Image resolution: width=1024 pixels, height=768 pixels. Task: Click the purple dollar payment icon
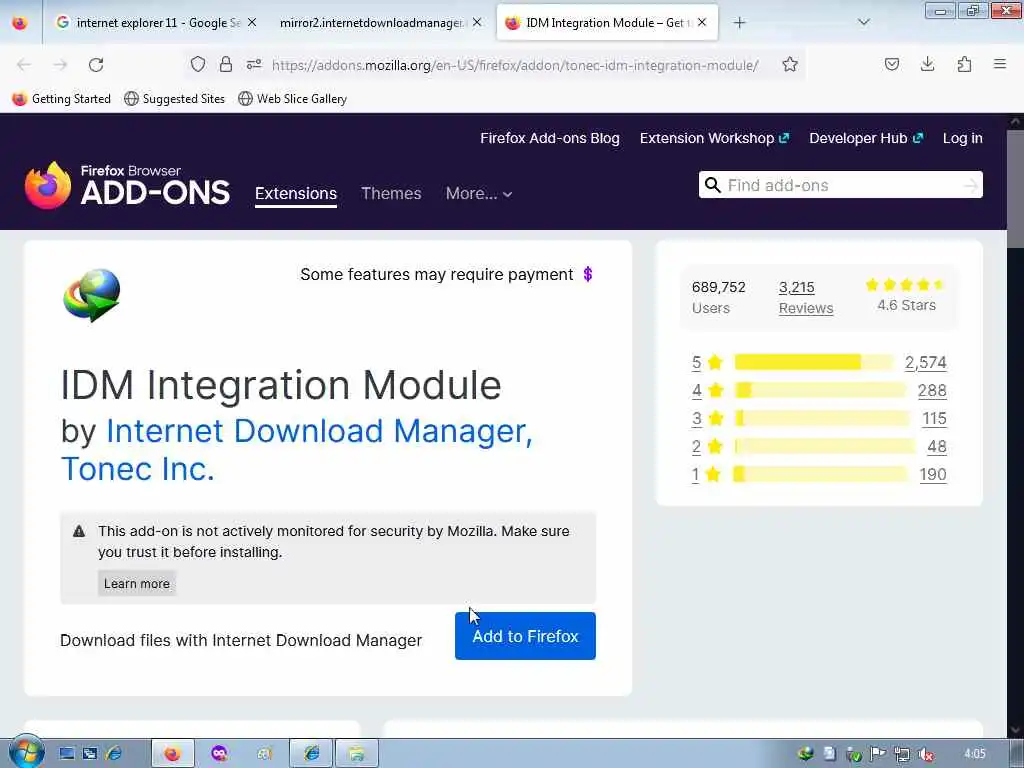click(x=588, y=274)
